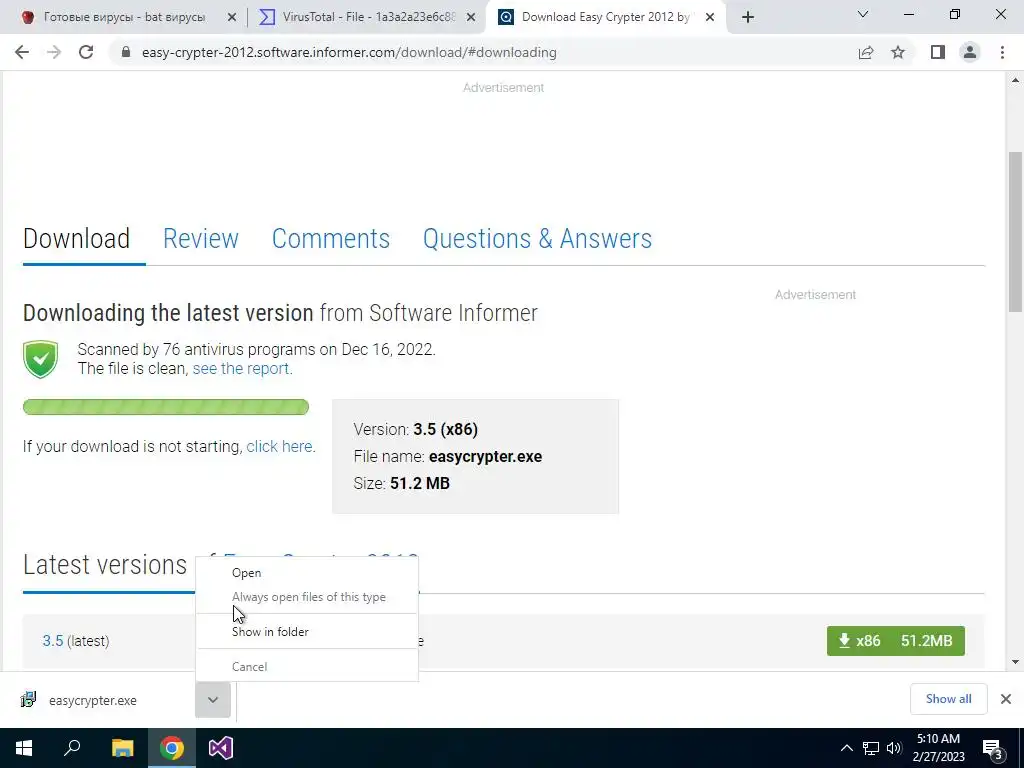This screenshot has width=1024, height=768.
Task: Open File Explorer from taskbar
Action: tap(122, 748)
